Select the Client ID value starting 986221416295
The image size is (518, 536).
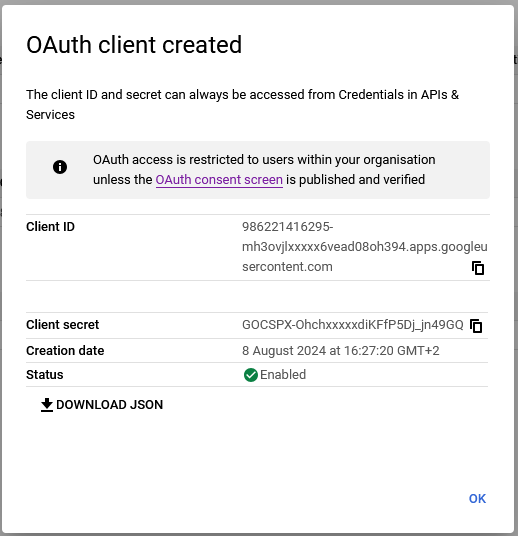(x=365, y=246)
